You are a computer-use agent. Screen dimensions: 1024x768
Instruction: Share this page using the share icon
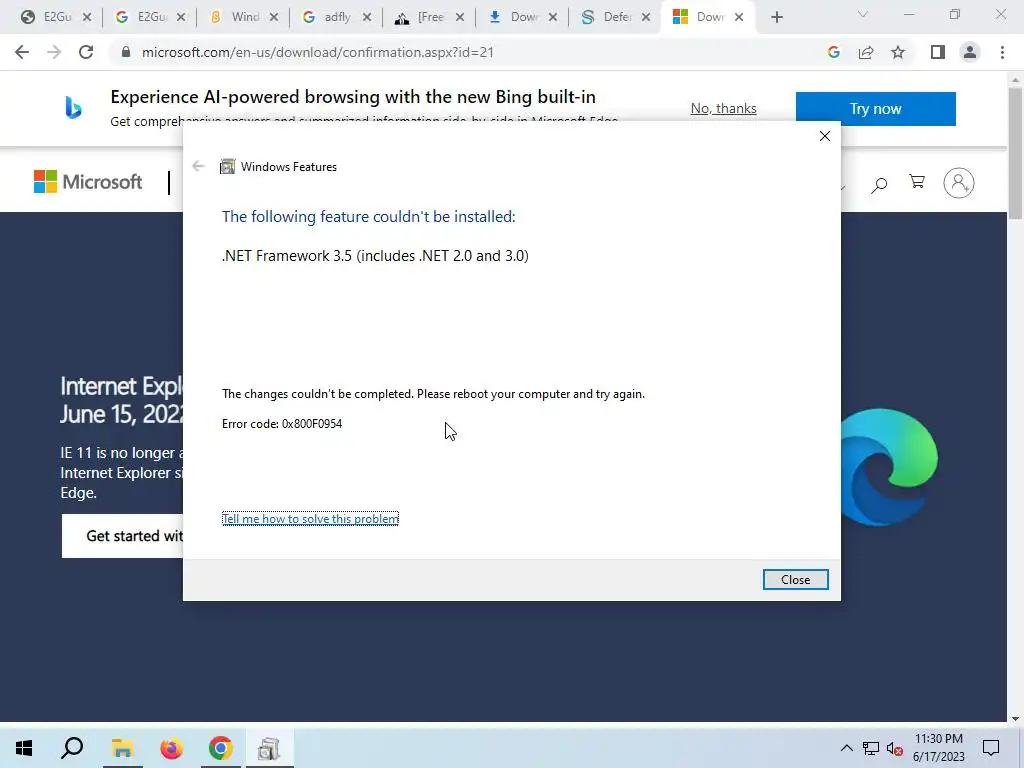866,52
